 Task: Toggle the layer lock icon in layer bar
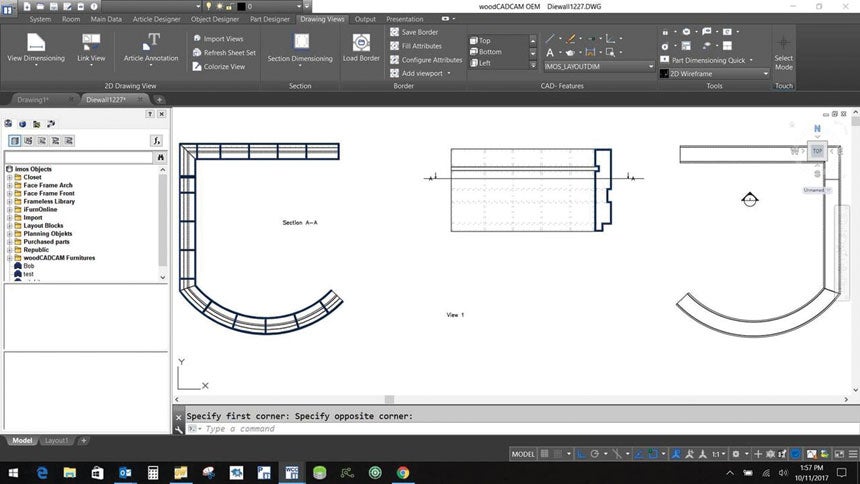click(229, 7)
